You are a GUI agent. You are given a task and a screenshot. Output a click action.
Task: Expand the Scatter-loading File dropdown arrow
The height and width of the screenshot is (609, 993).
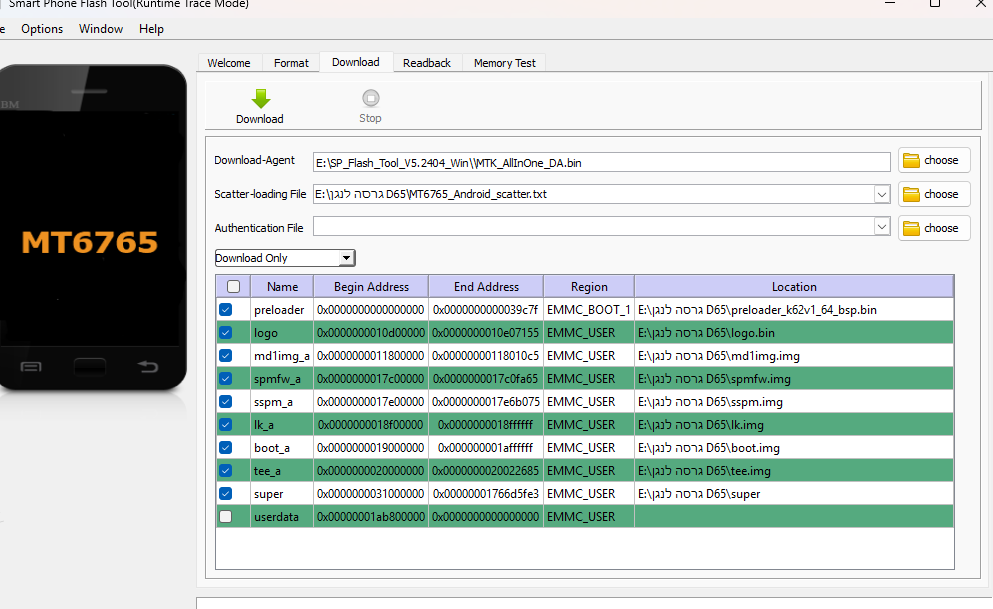881,194
